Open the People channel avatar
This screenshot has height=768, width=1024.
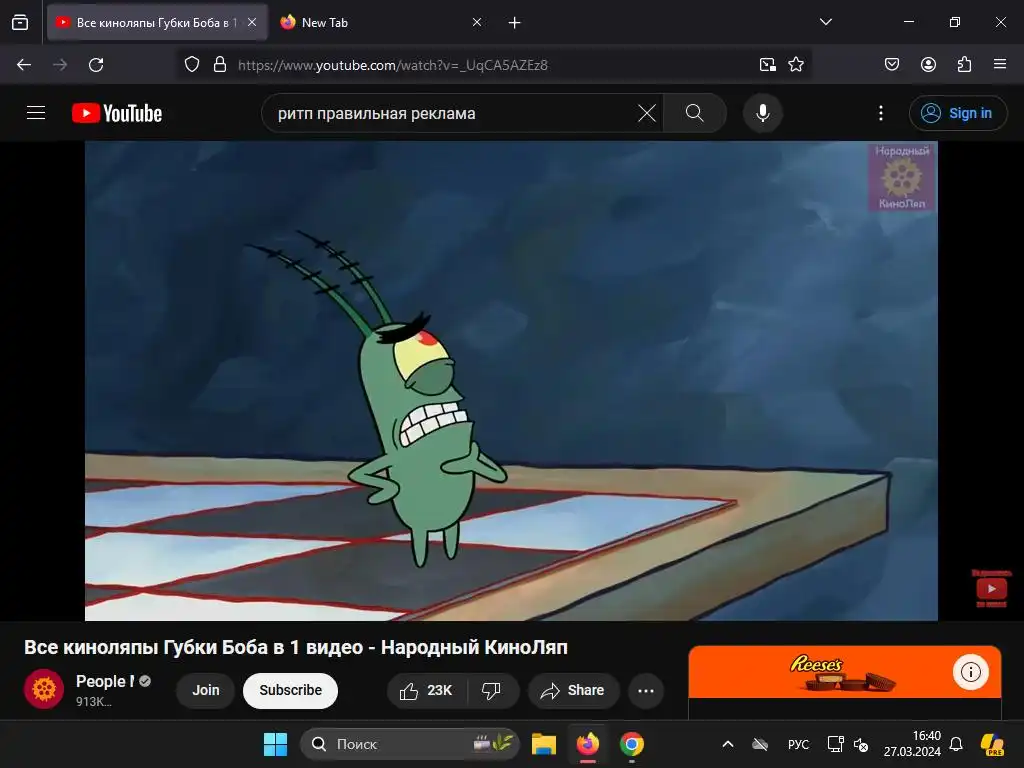click(44, 689)
